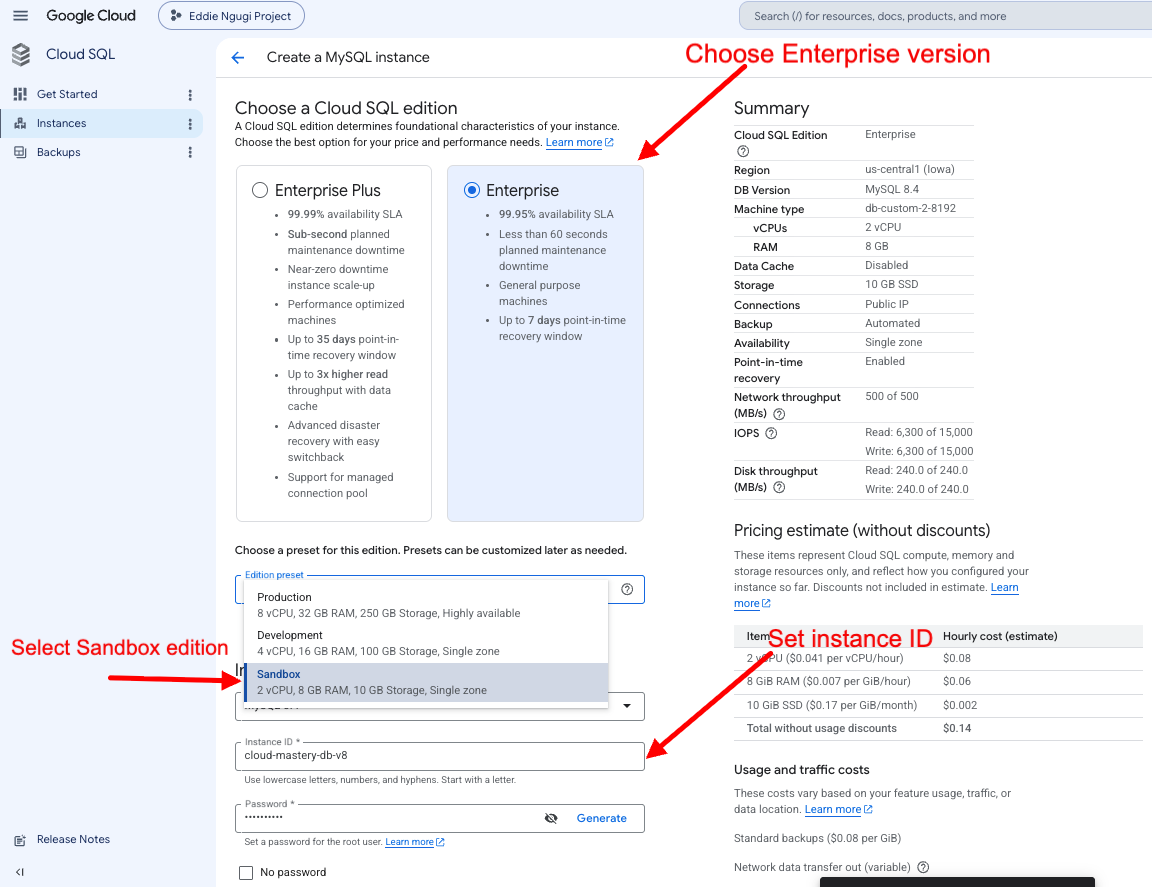Click Generate password button
1152x887 pixels.
[x=602, y=819]
